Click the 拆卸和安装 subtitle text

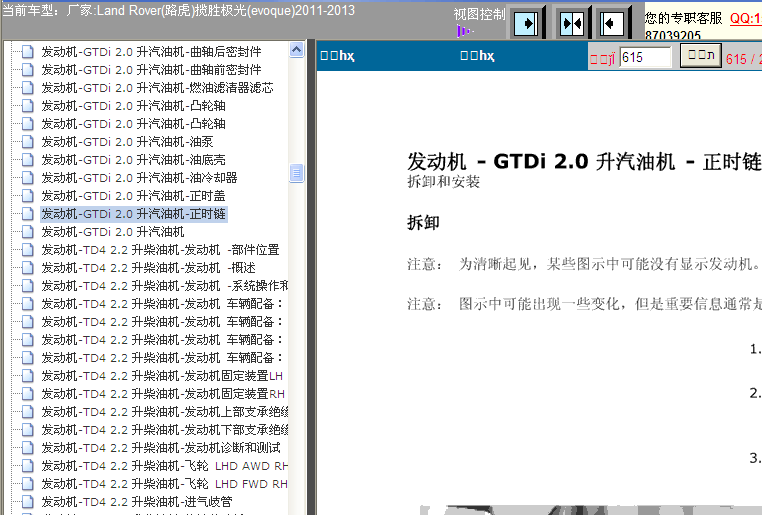pyautogui.click(x=443, y=182)
